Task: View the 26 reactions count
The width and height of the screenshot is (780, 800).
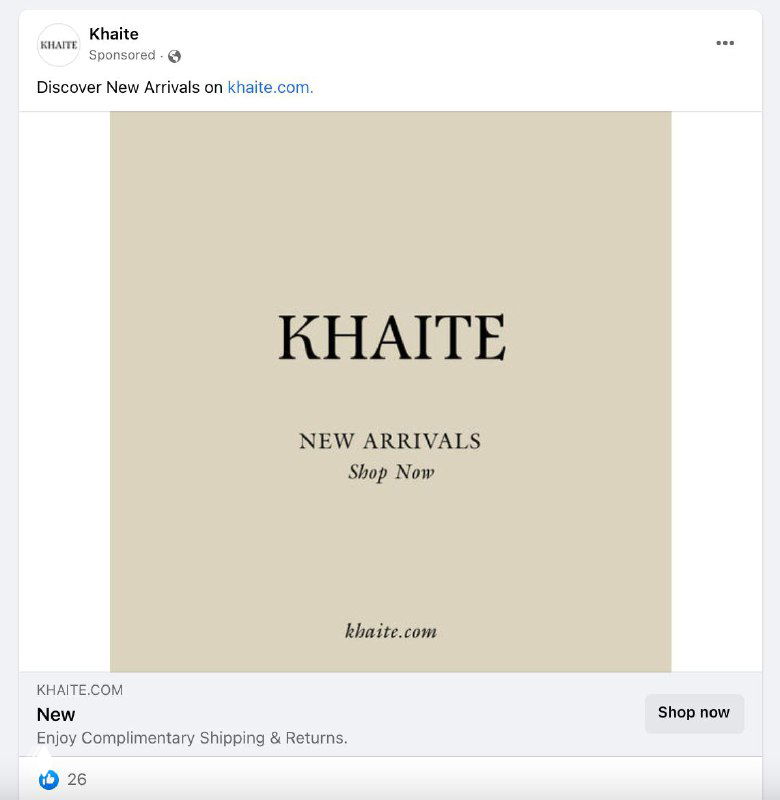Action: 77,779
